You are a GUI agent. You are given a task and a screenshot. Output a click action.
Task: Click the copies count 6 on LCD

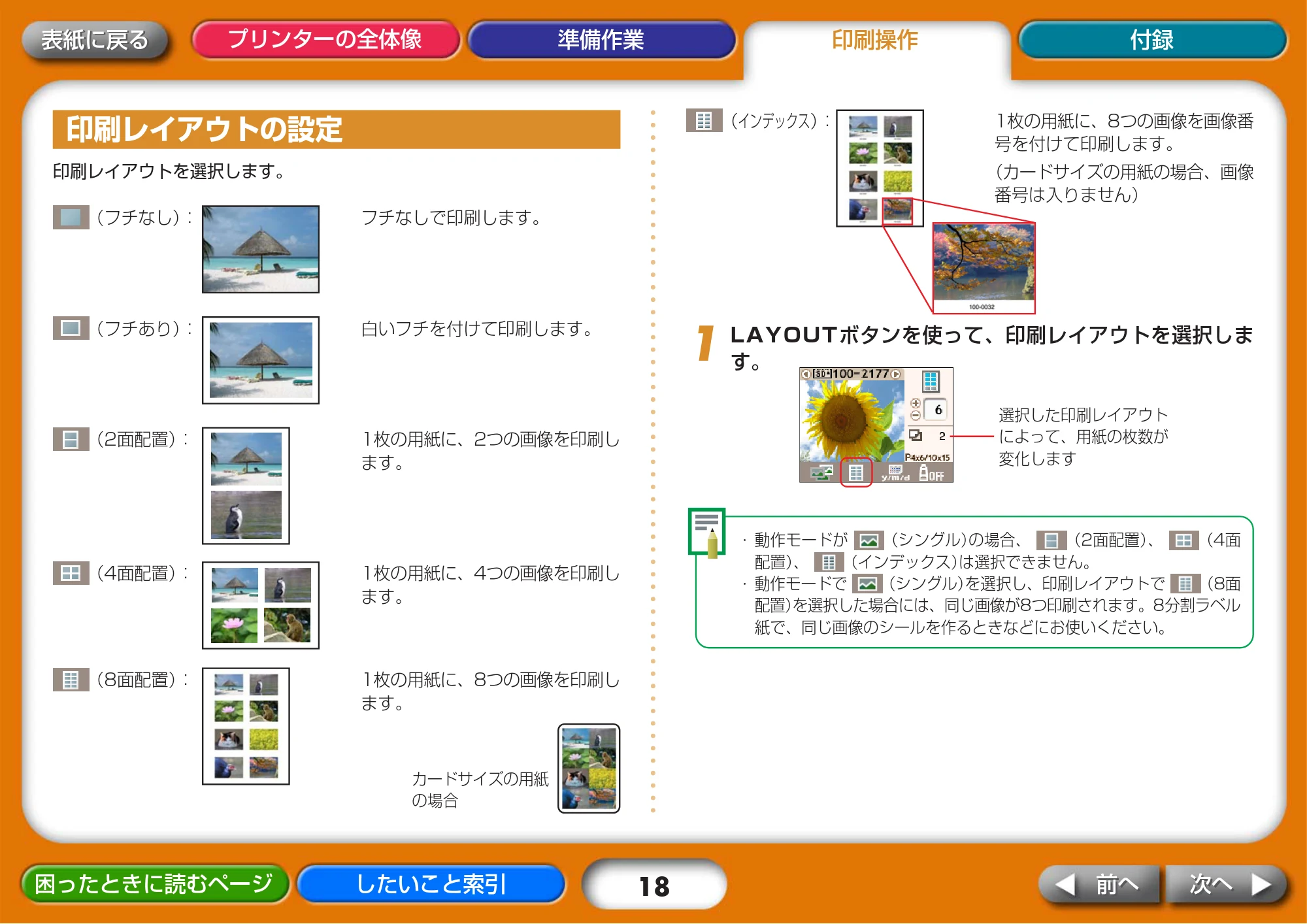[938, 410]
